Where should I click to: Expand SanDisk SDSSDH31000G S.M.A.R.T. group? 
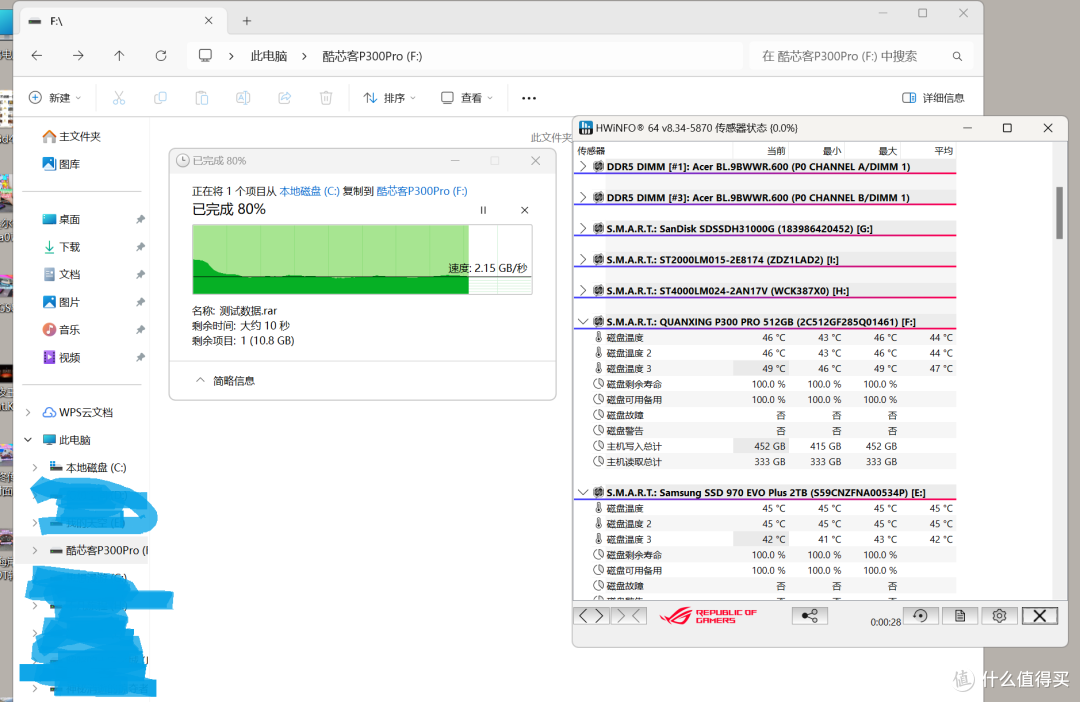tap(583, 228)
